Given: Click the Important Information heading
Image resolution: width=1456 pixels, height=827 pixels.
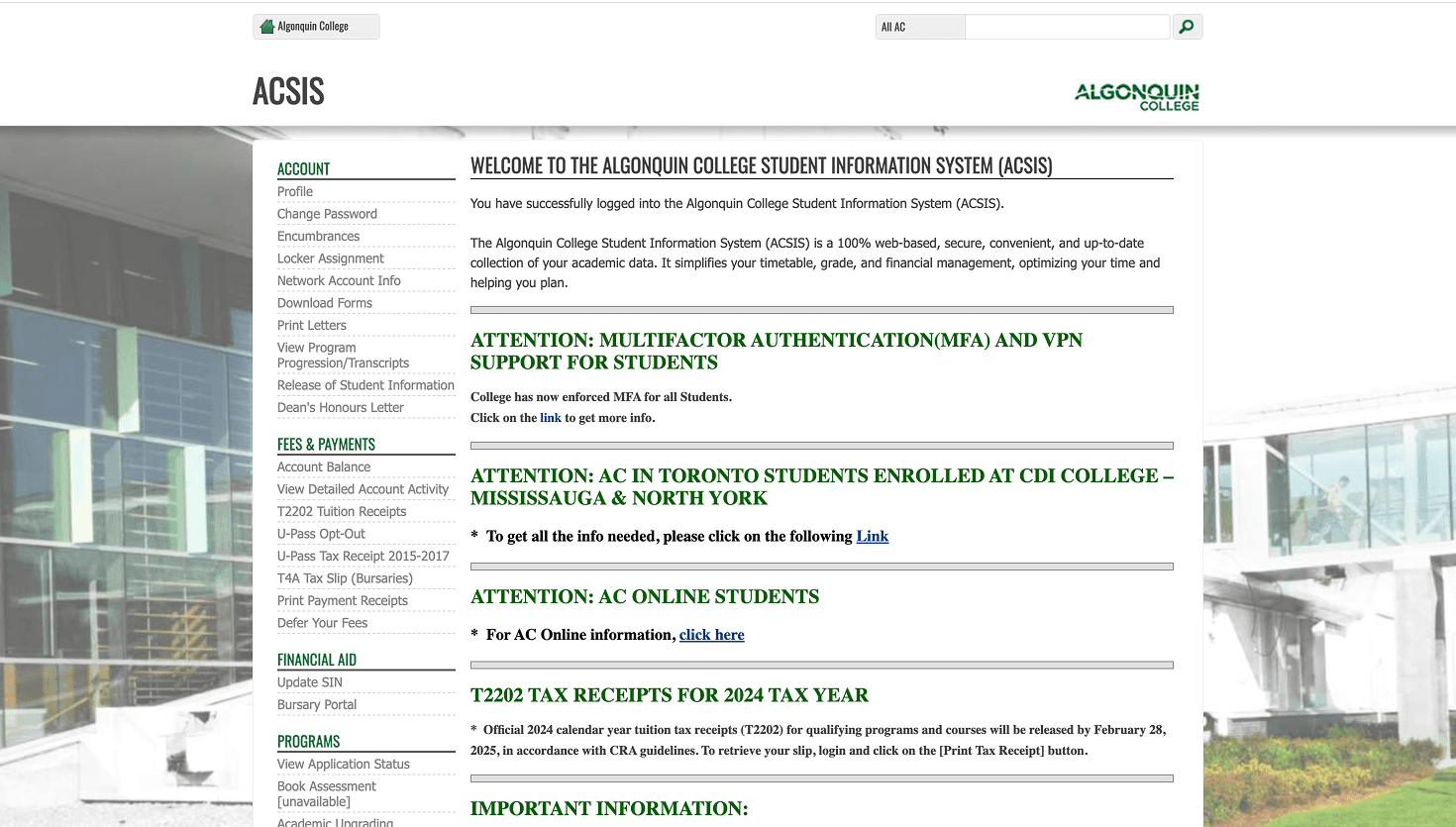Looking at the screenshot, I should pyautogui.click(x=609, y=808).
